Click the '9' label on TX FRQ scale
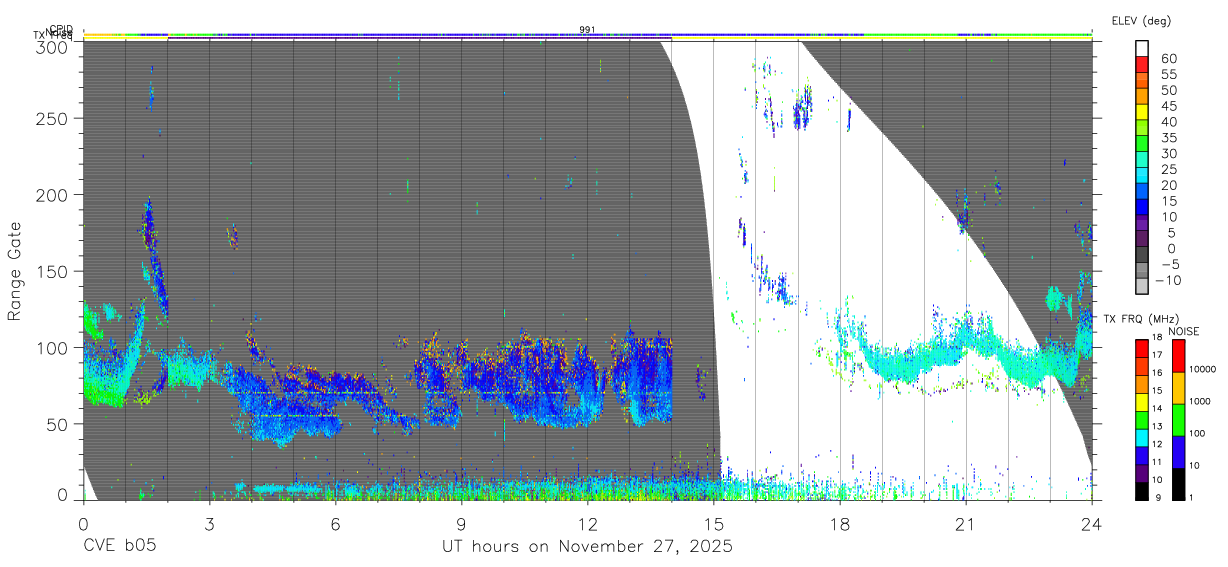Screen dimensions: 1228x567 (x=1158, y=497)
